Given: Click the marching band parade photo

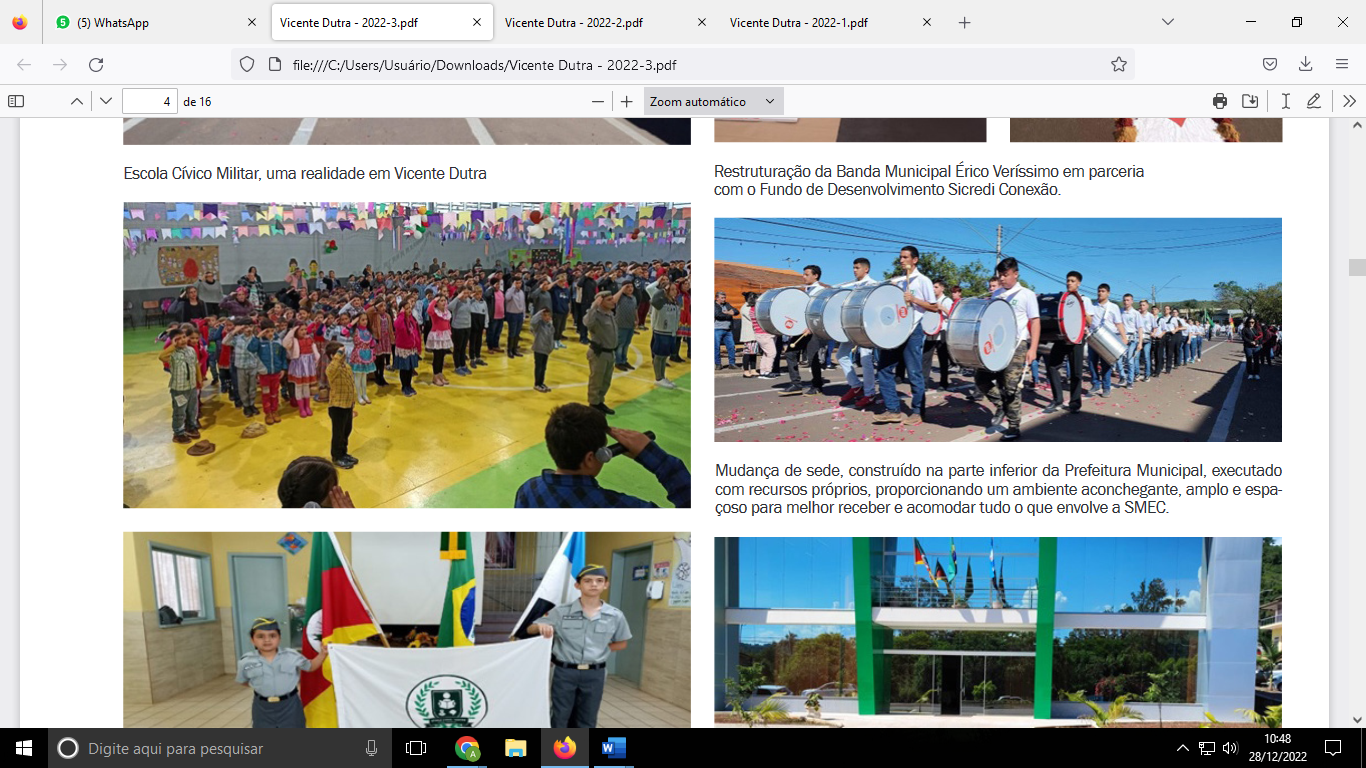Looking at the screenshot, I should (998, 330).
